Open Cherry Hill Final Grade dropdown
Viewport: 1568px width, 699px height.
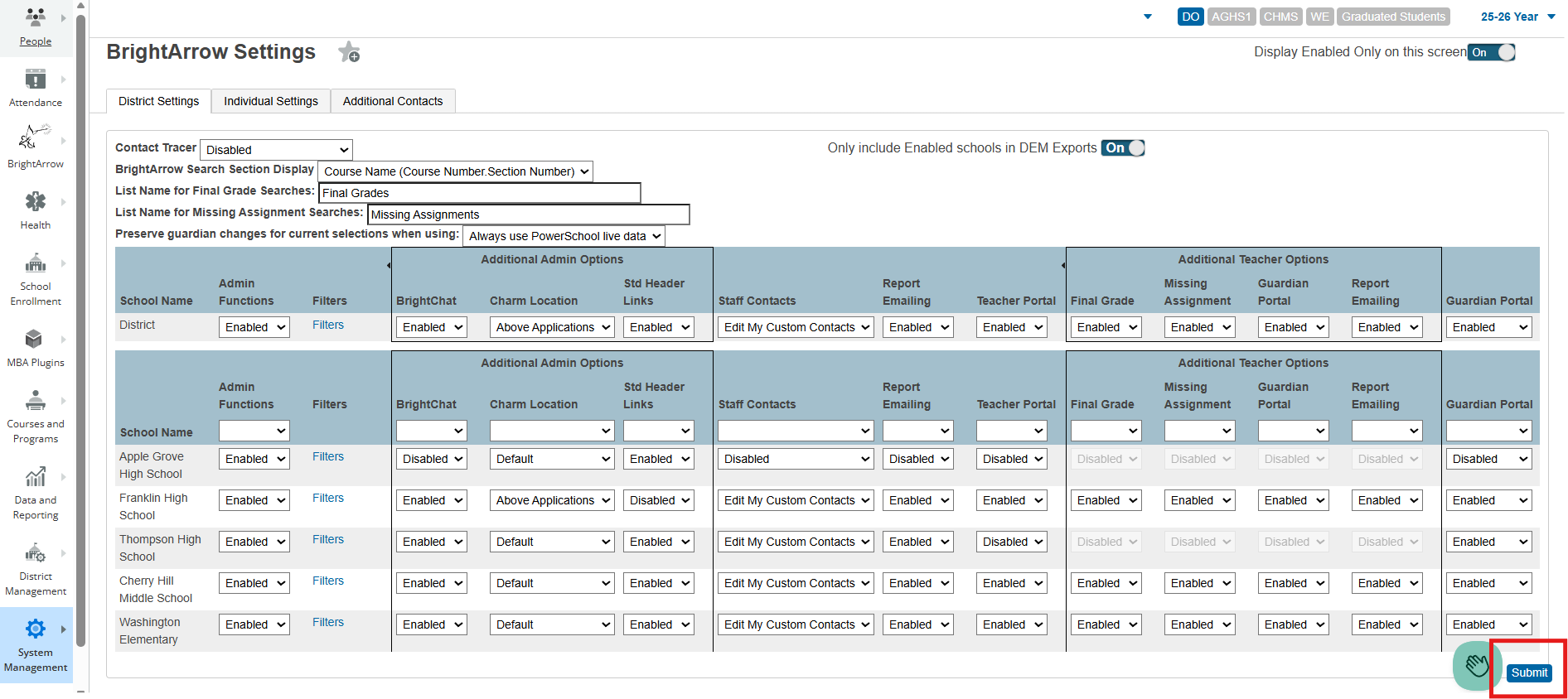pos(1106,583)
